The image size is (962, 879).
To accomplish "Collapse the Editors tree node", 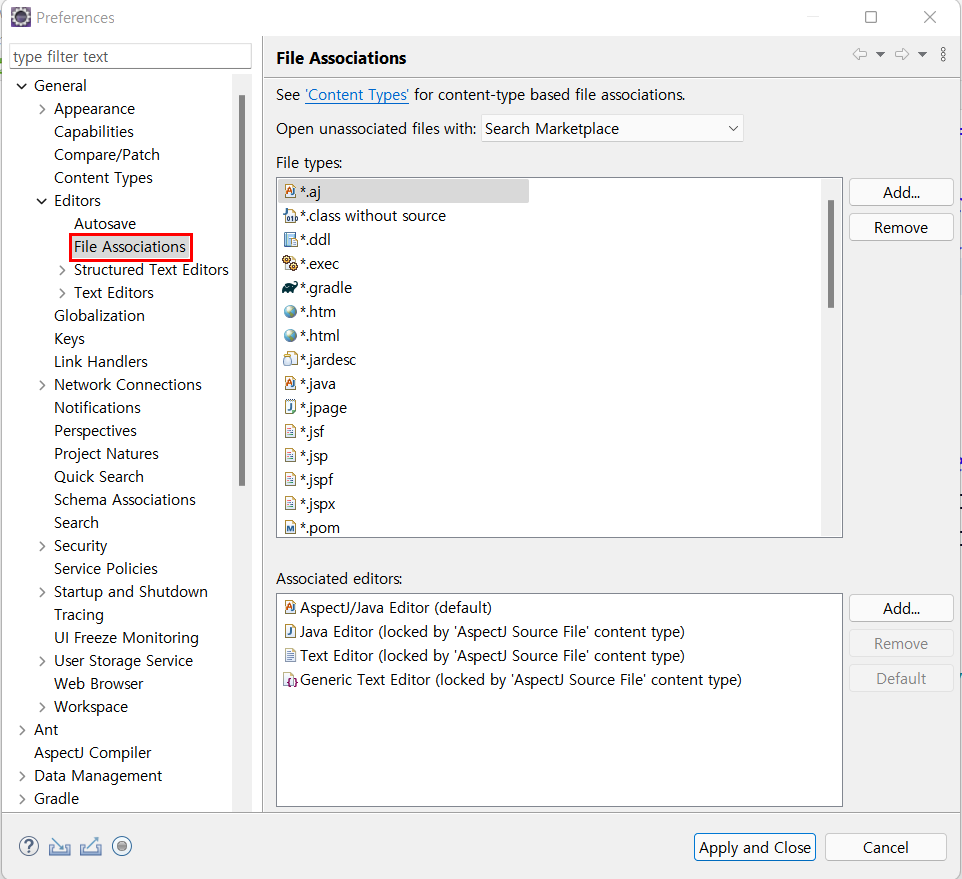I will (x=42, y=201).
